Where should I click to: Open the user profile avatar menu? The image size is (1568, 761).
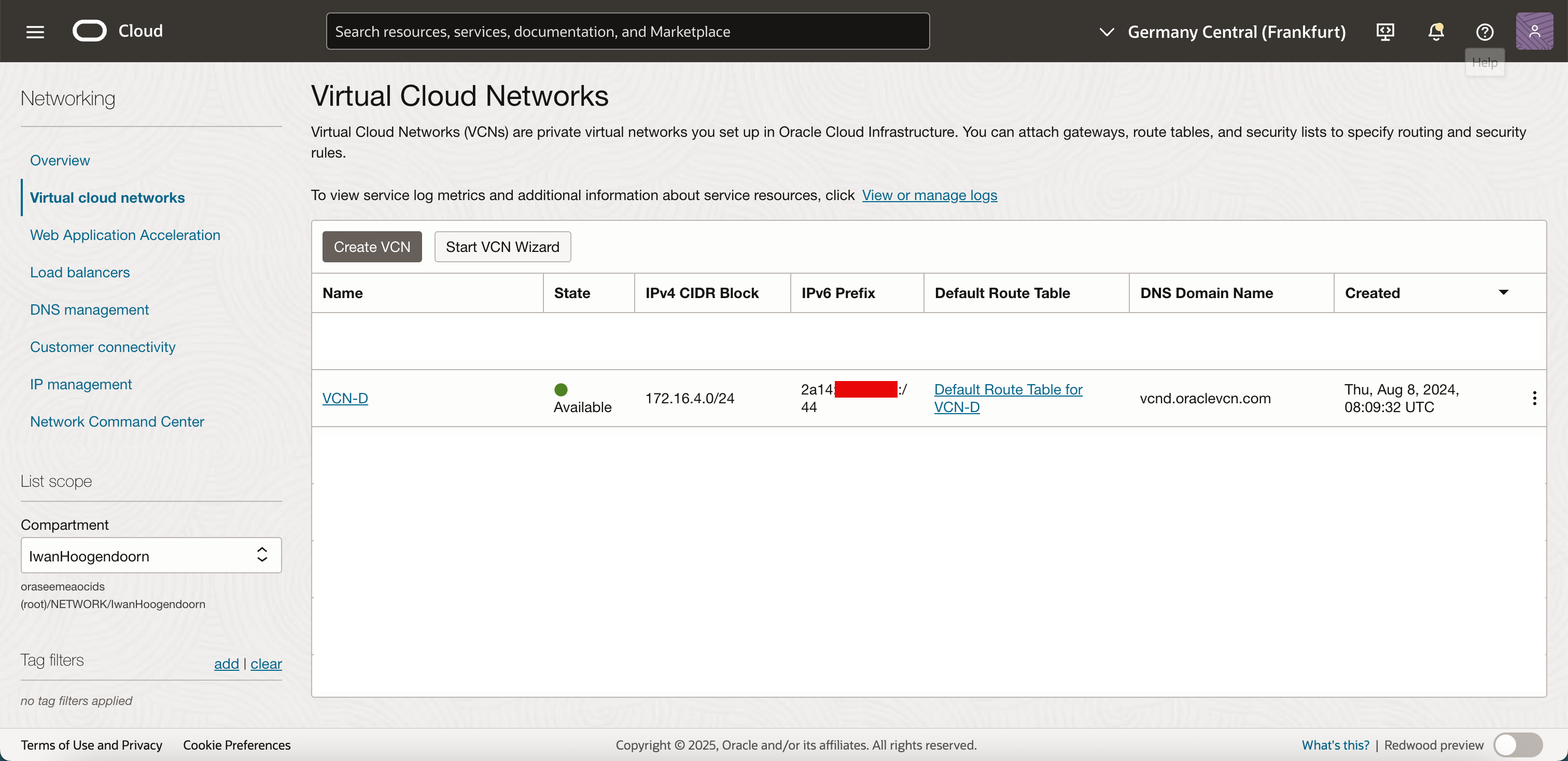[1533, 31]
